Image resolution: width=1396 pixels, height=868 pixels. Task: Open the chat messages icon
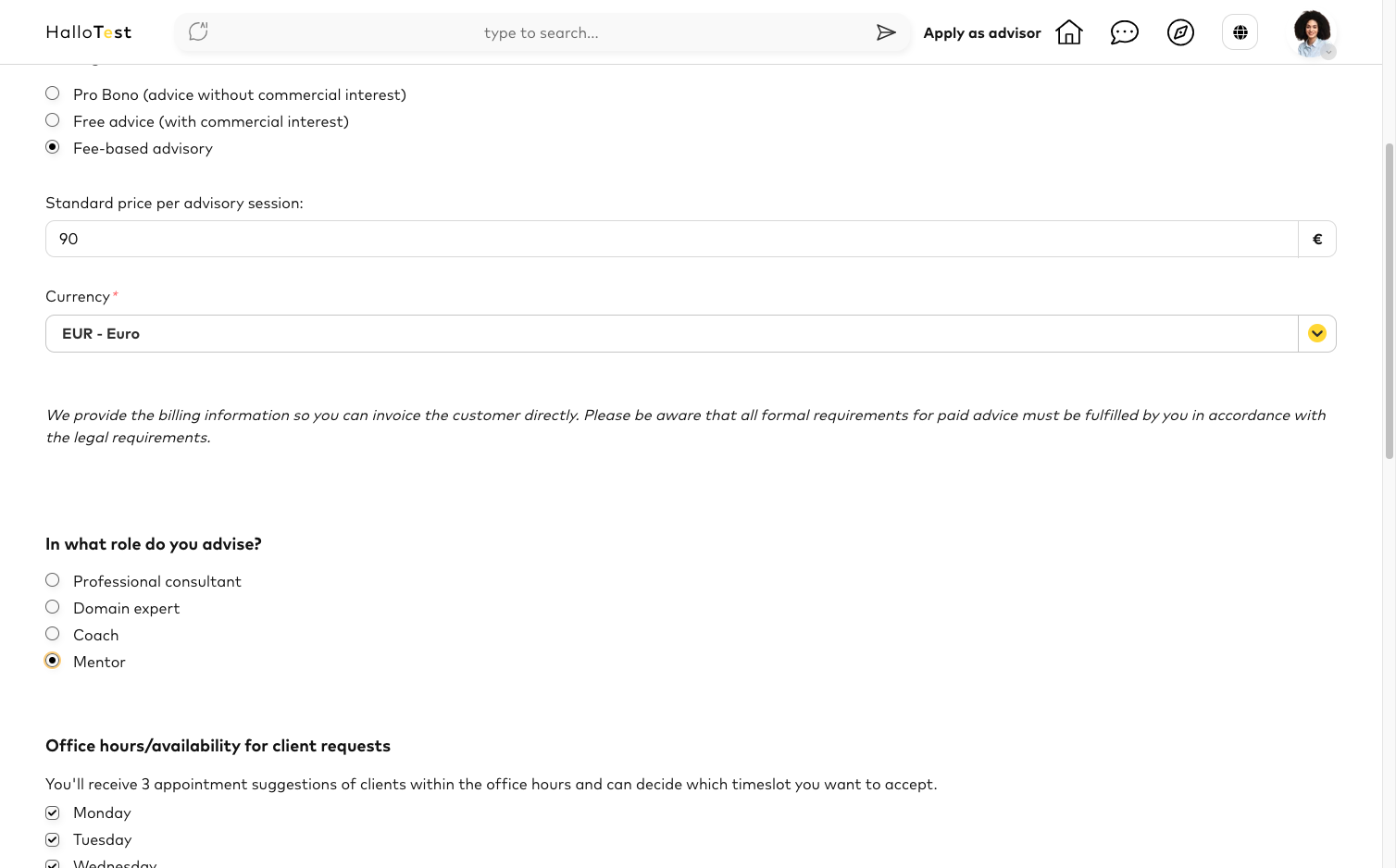click(x=1125, y=32)
